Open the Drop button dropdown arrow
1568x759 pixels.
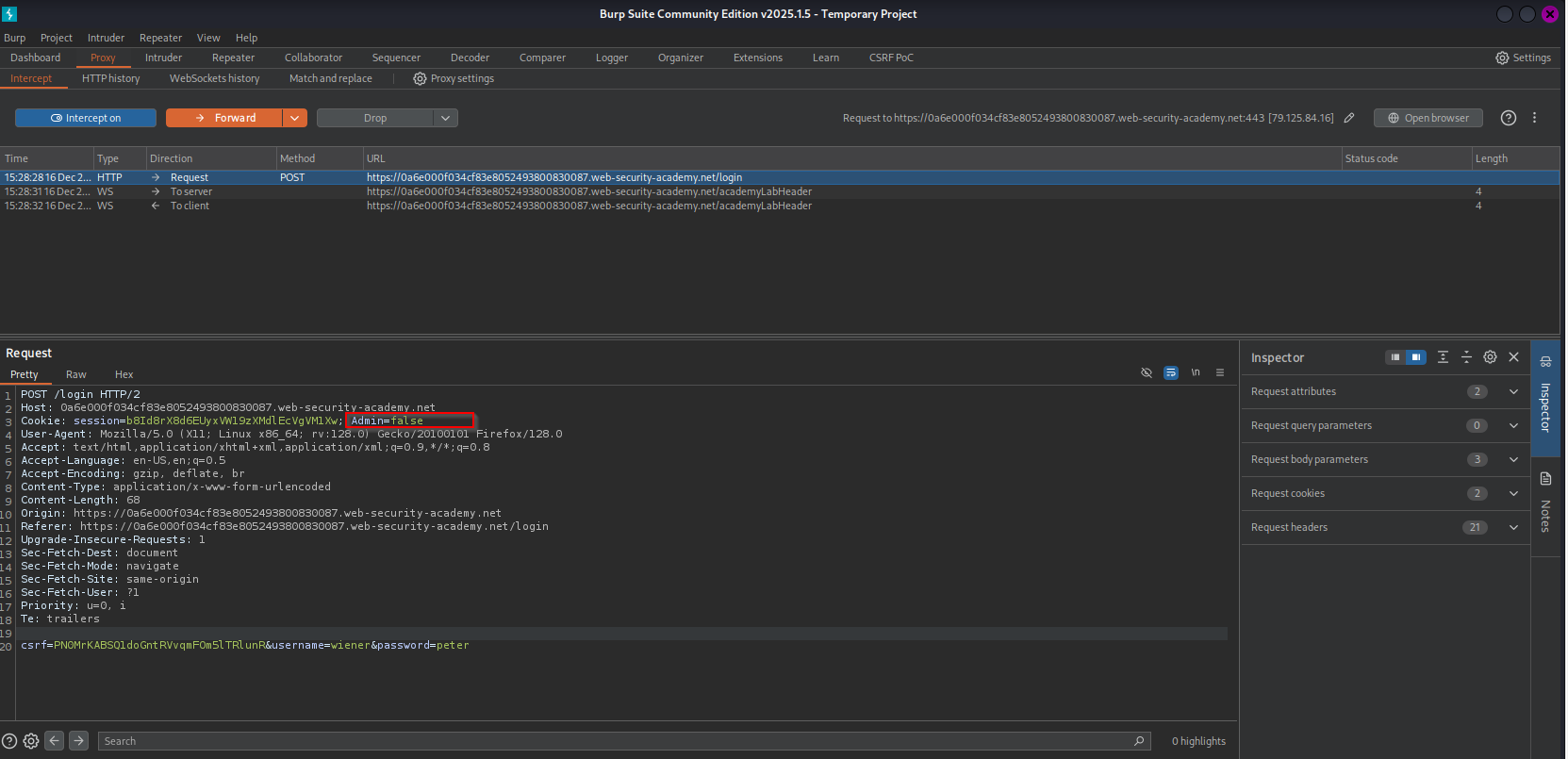446,118
